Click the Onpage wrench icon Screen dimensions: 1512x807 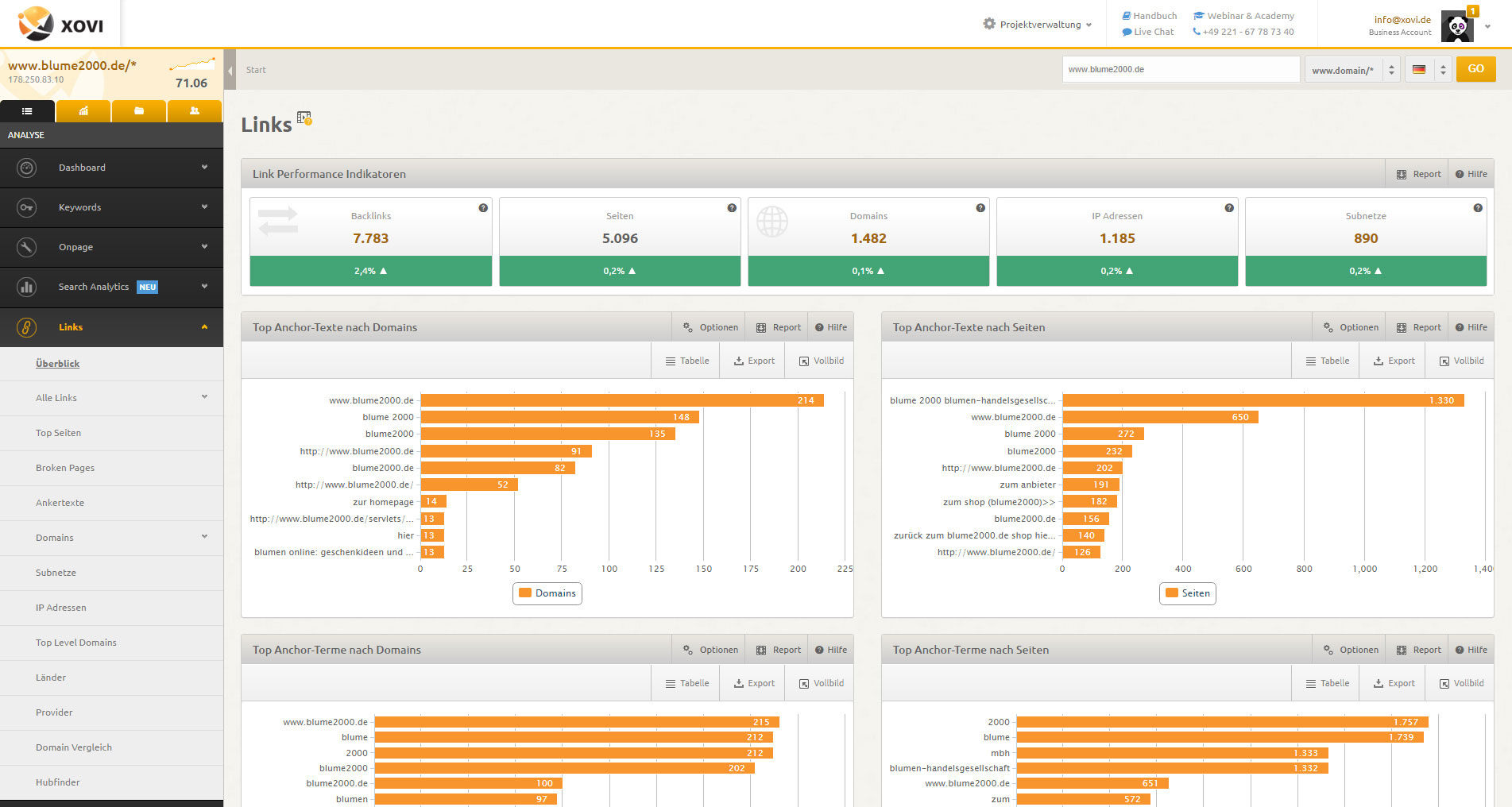click(x=26, y=247)
